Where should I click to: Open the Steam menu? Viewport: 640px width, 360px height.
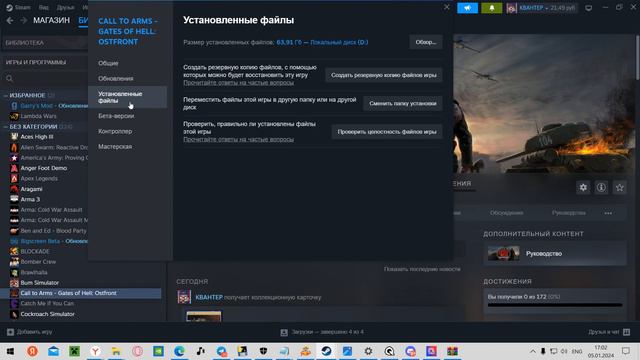(x=19, y=8)
